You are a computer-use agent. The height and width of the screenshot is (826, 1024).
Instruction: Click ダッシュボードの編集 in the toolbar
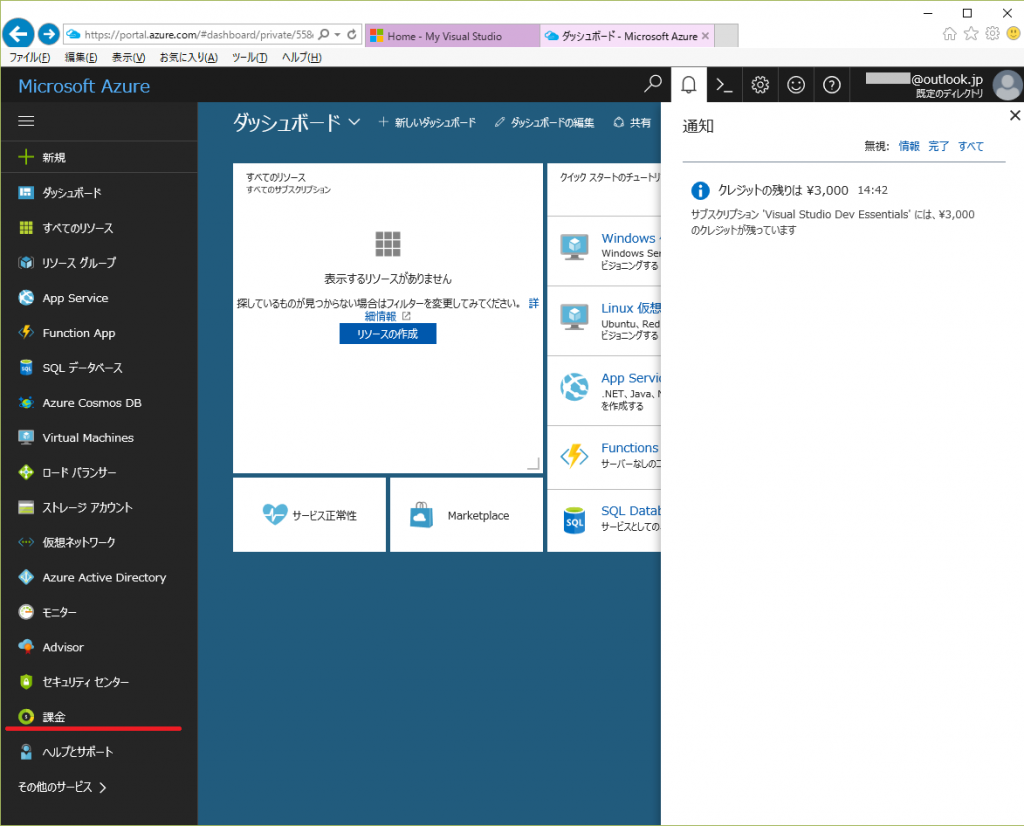545,122
